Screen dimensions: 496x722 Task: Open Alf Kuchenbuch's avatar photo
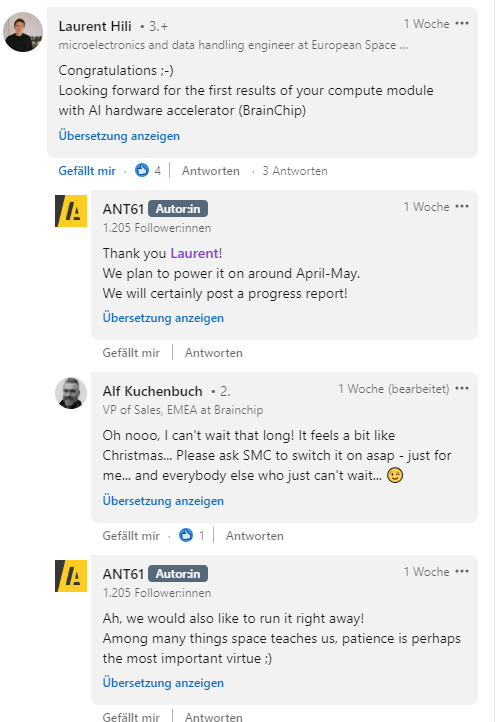point(71,393)
